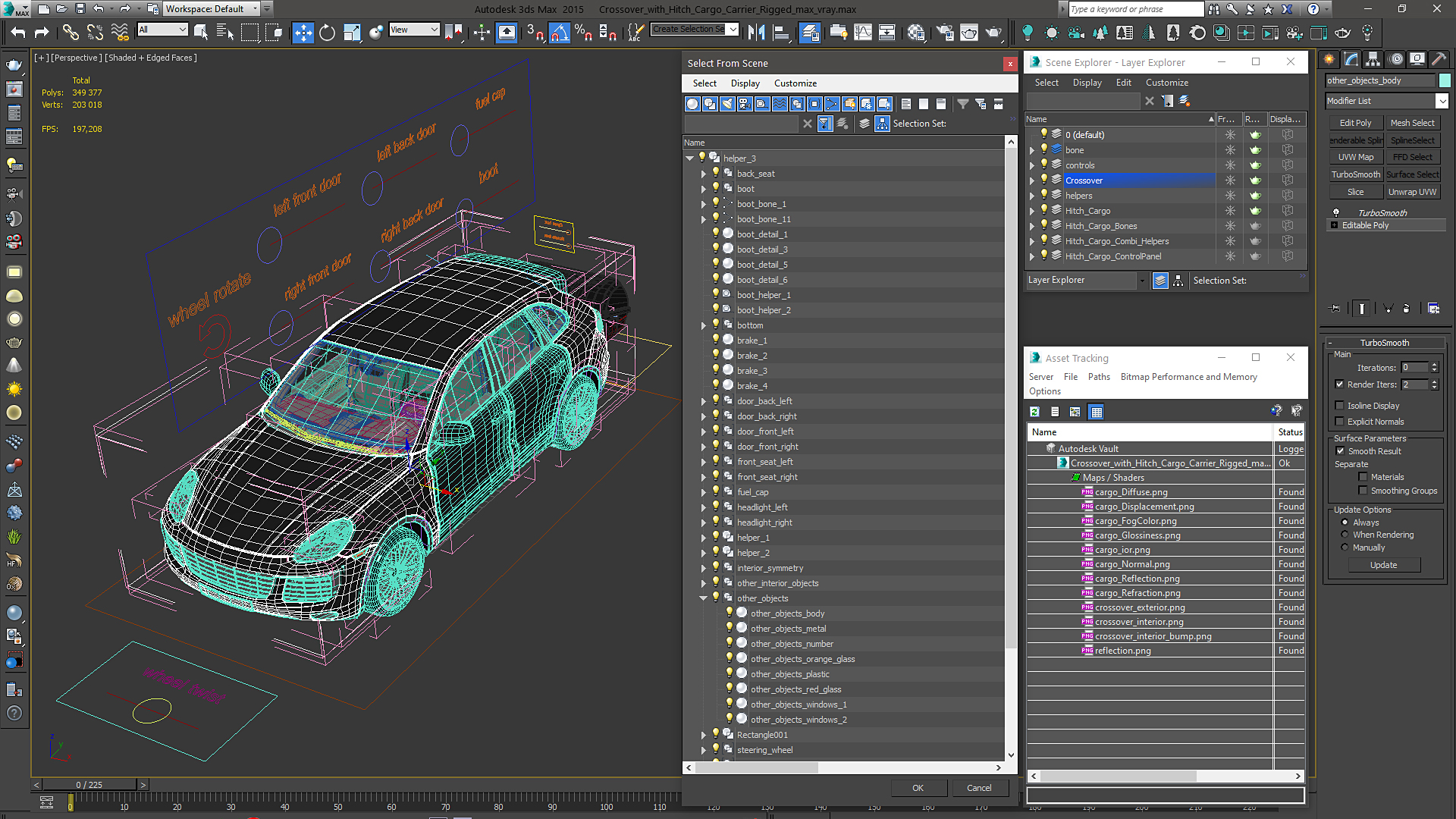The image size is (1456, 819).
Task: Open Bitmap Performance and Memory menu
Action: coord(1188,377)
